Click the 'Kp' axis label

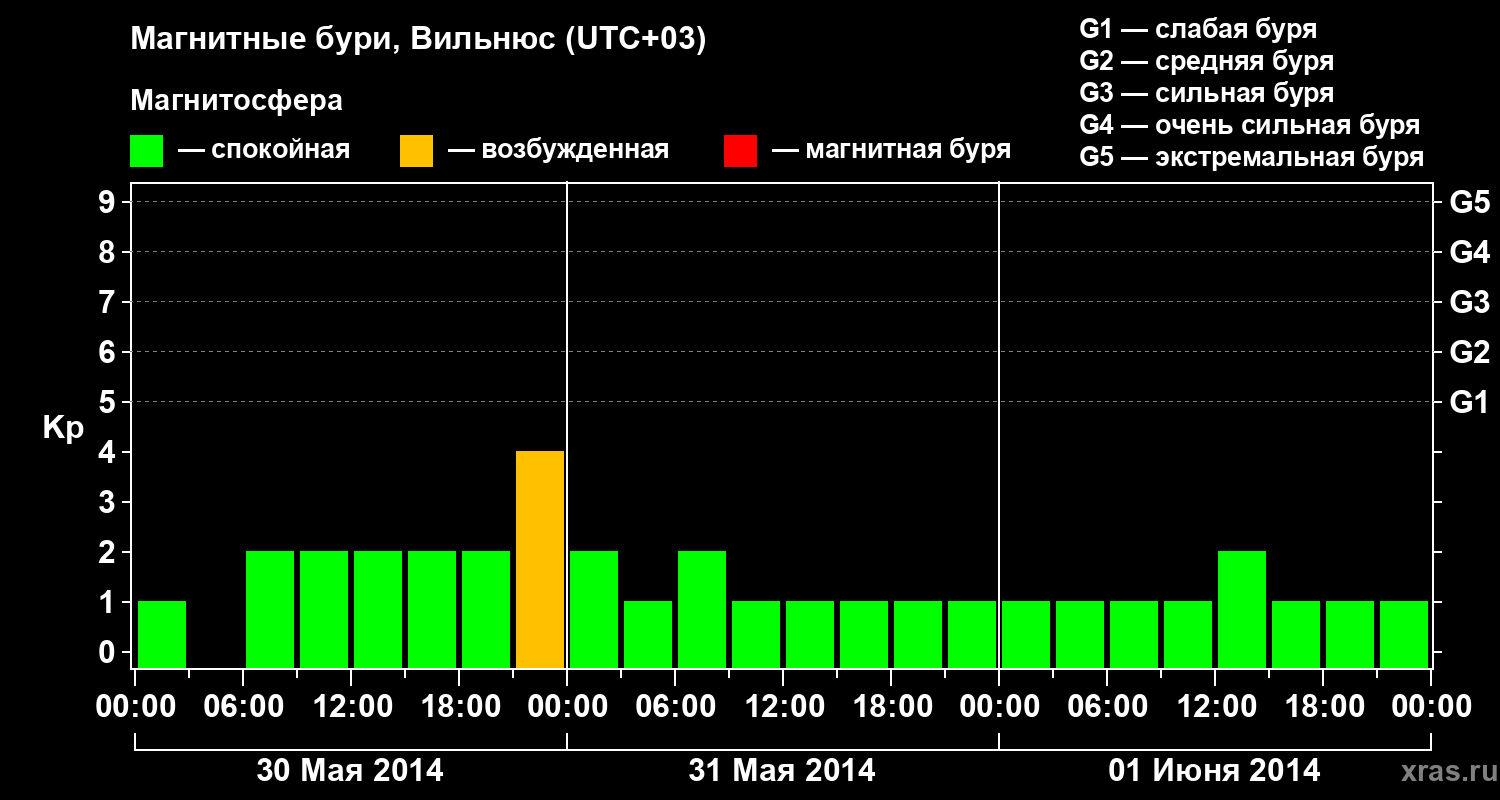click(63, 429)
